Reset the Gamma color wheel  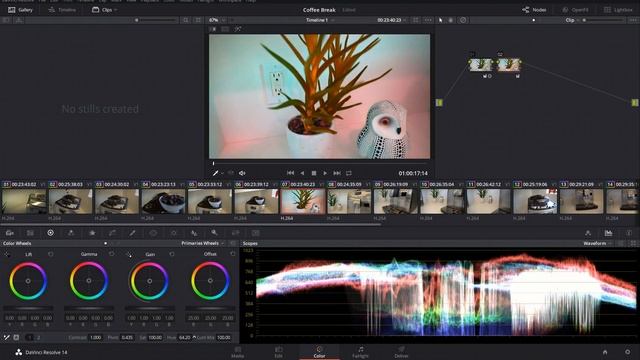[x=111, y=254]
